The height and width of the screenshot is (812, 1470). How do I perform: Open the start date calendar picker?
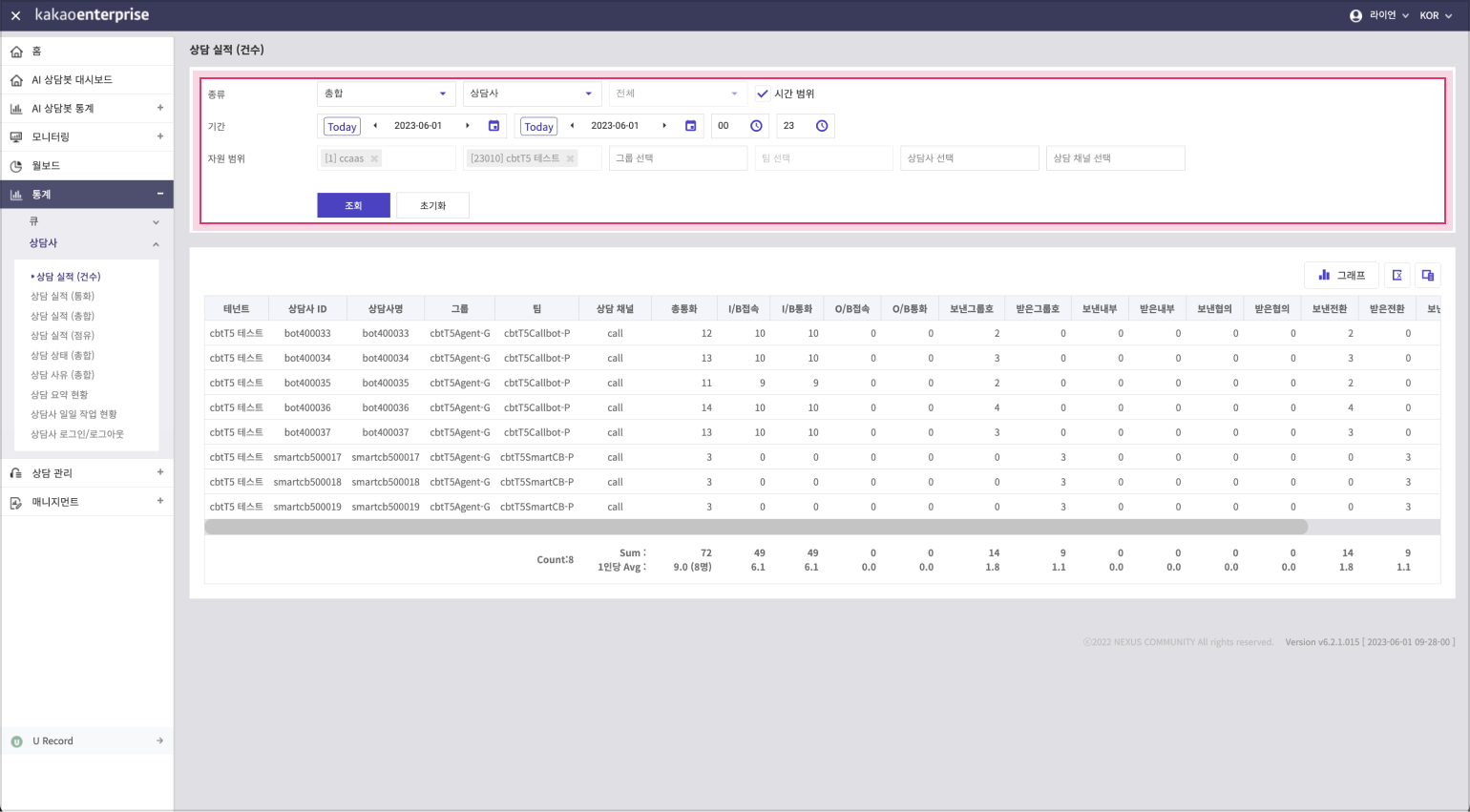[493, 126]
